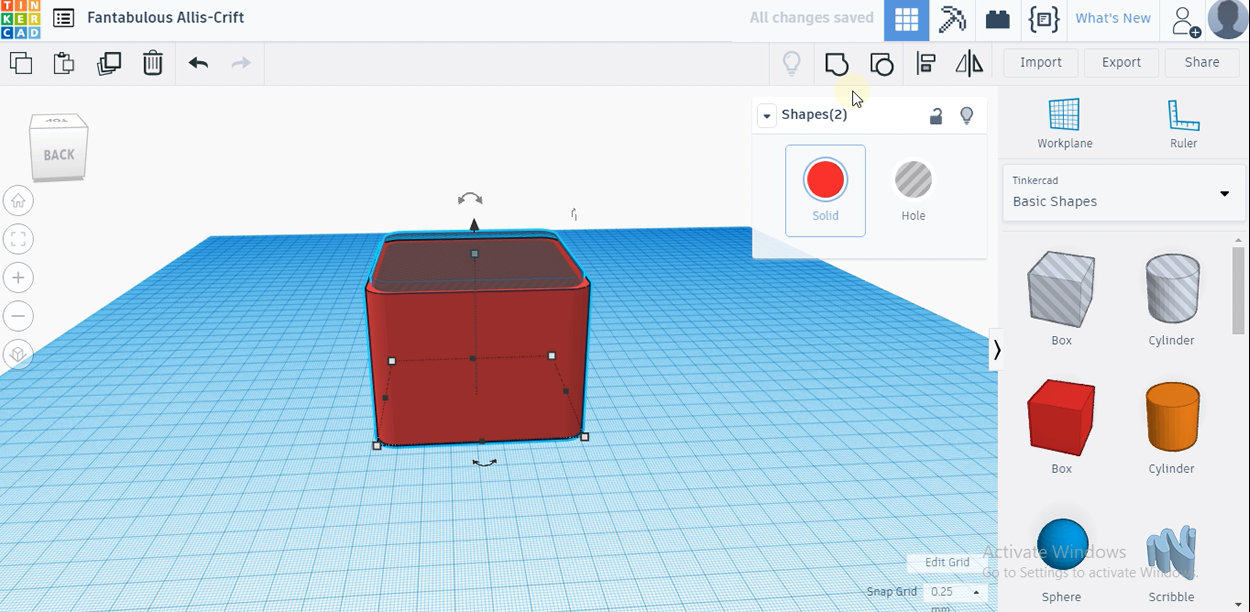1250x612 pixels.
Task: Click the Duplicate and repeat icon
Action: (x=108, y=63)
